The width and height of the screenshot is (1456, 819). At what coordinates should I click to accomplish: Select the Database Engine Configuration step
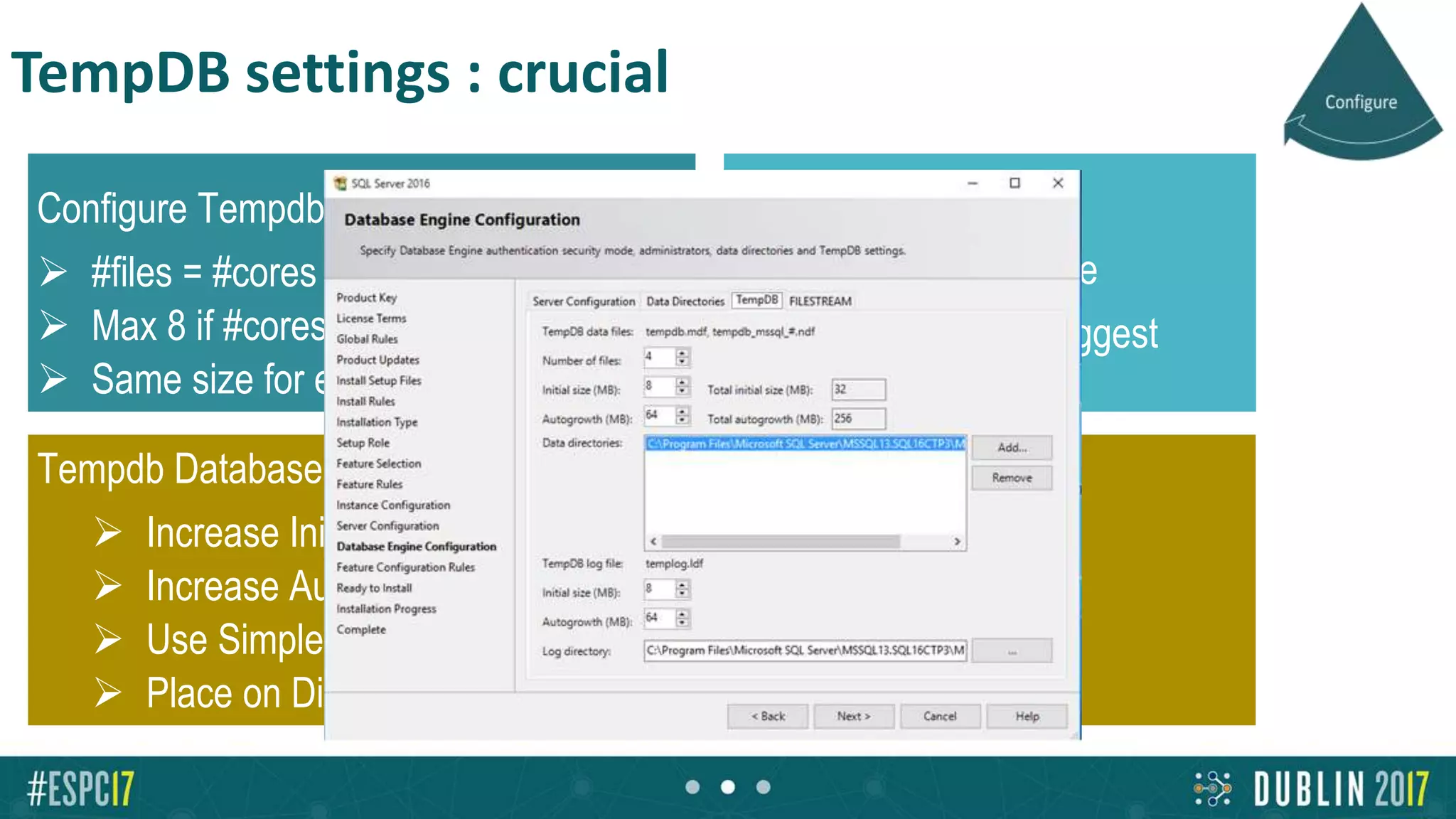point(417,547)
